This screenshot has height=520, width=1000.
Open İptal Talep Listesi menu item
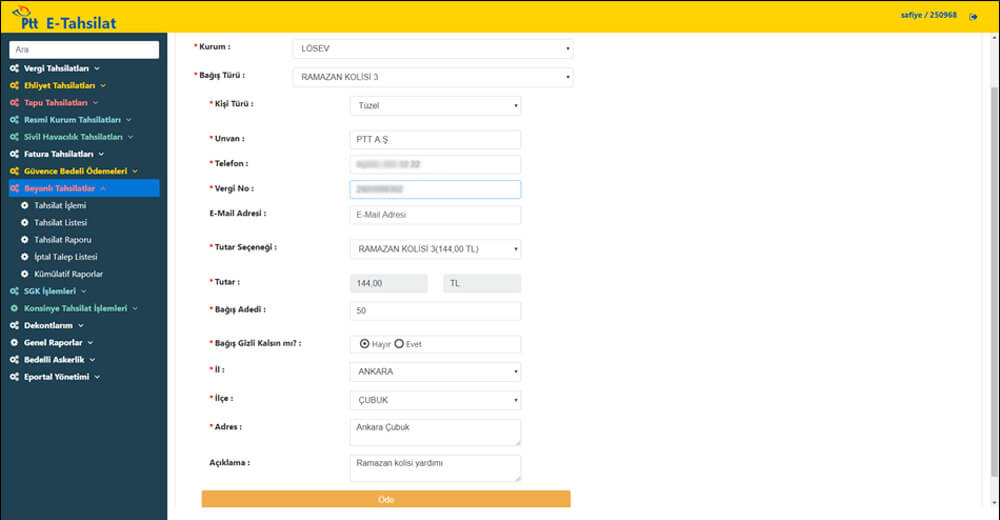(x=66, y=257)
